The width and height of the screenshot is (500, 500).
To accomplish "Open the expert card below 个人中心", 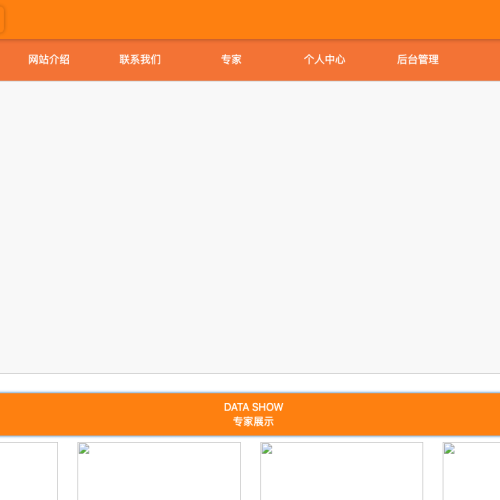I will 342,471.
